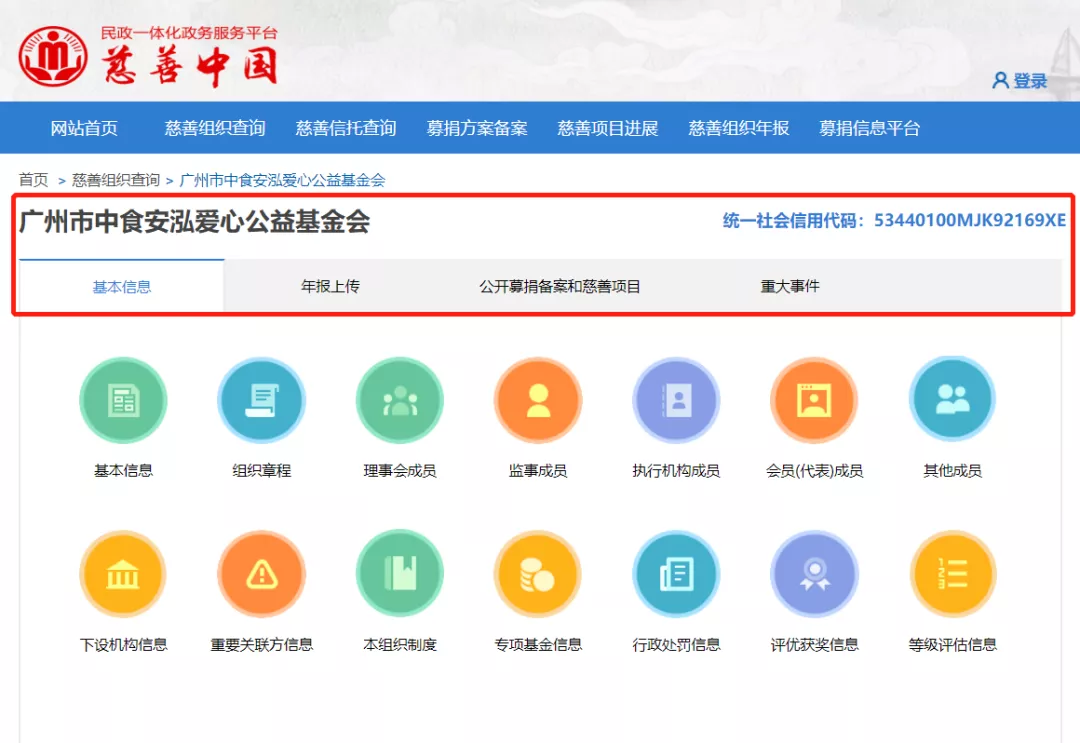
Task: Click the 等级评估信息 label text
Action: click(x=953, y=645)
